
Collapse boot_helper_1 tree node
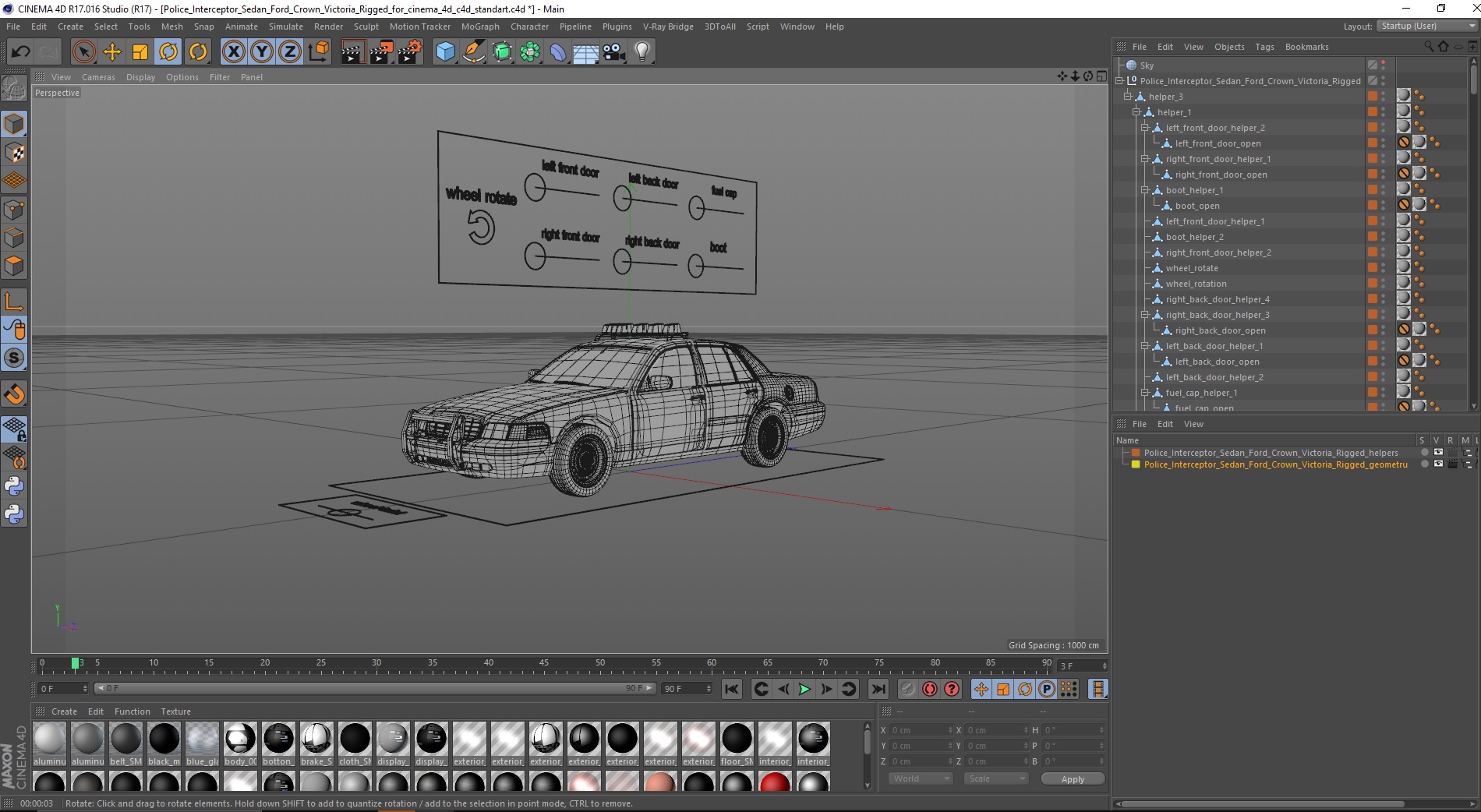click(x=1144, y=190)
